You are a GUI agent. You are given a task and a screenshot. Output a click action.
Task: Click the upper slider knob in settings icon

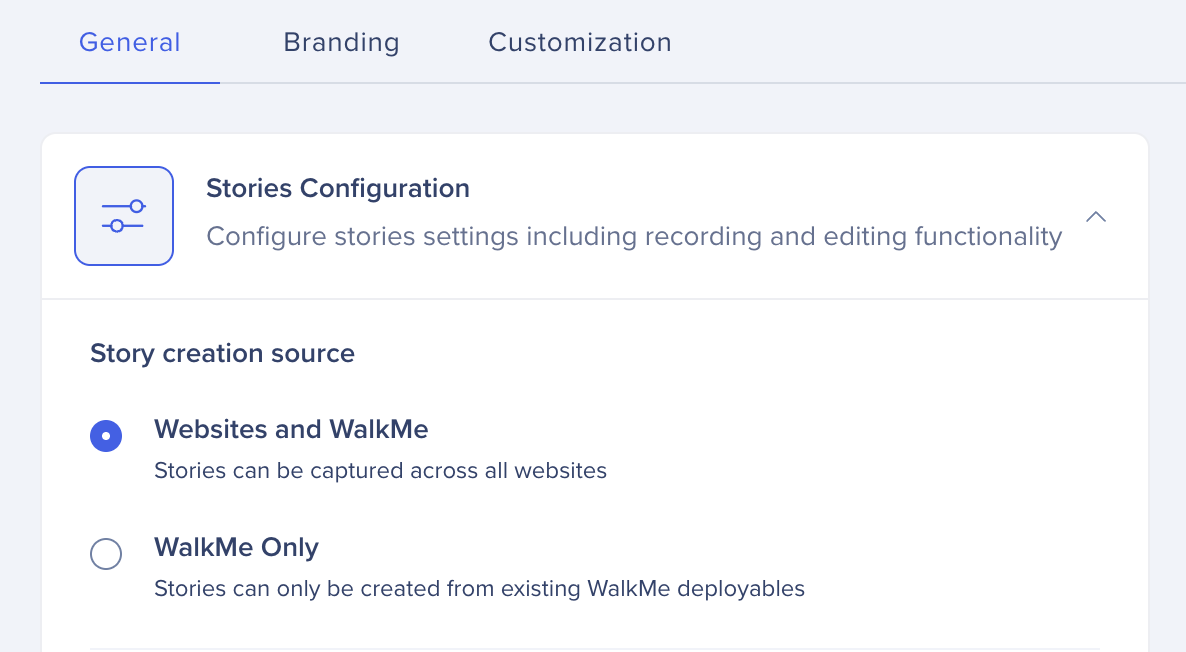point(137,206)
